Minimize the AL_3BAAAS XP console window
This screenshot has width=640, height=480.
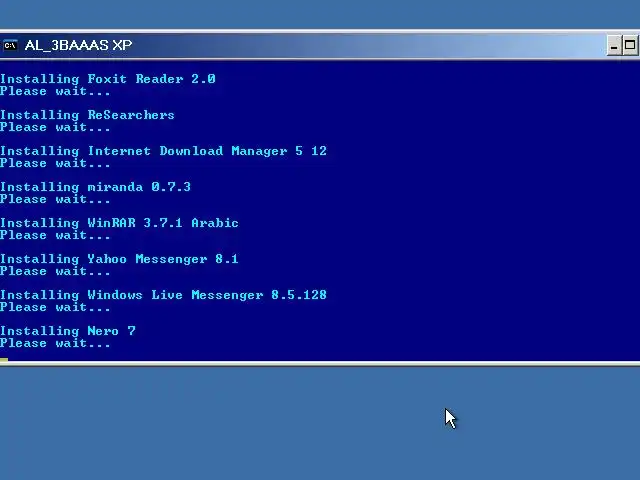click(x=614, y=45)
